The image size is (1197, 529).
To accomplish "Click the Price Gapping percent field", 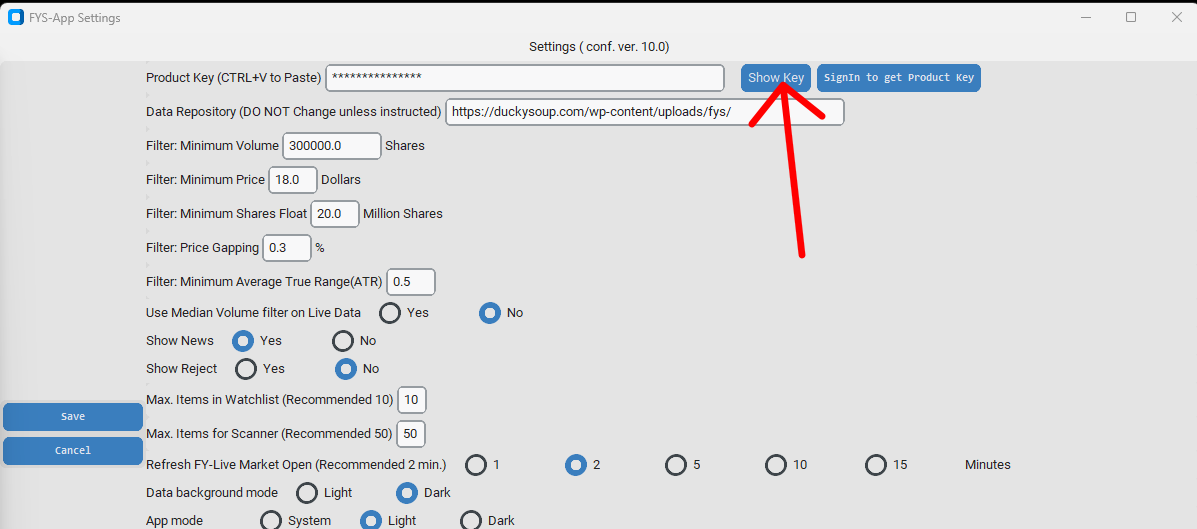I will tap(287, 248).
